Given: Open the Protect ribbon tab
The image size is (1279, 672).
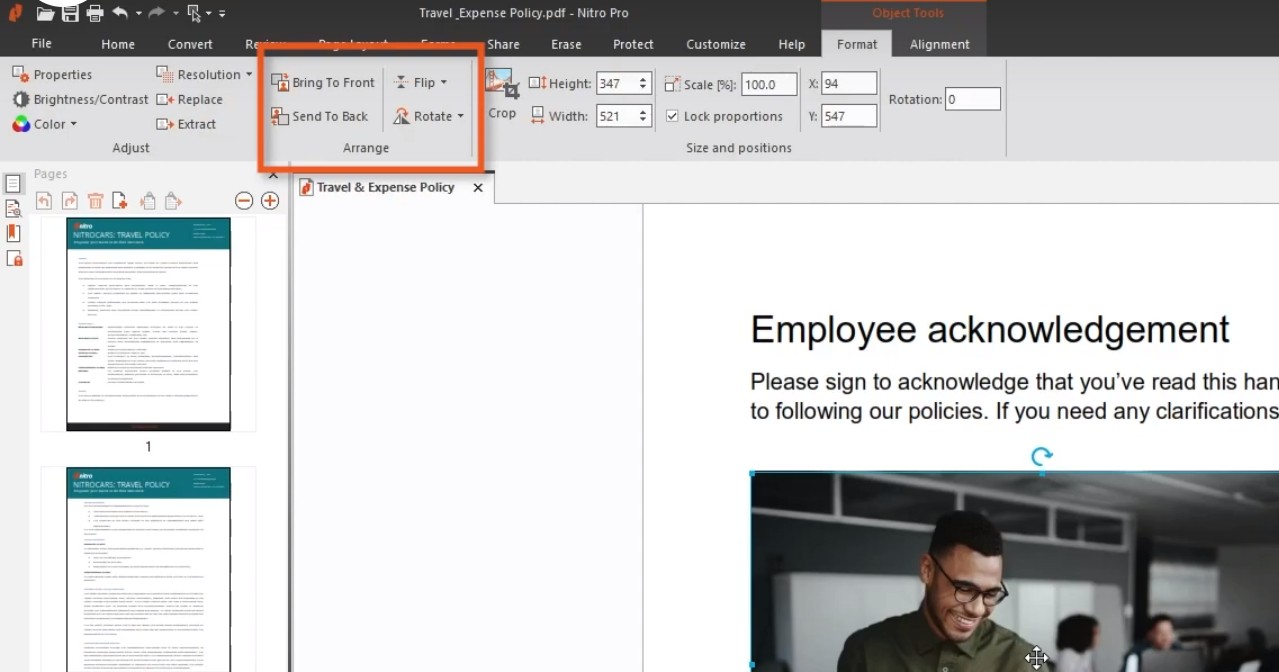Looking at the screenshot, I should pos(633,44).
